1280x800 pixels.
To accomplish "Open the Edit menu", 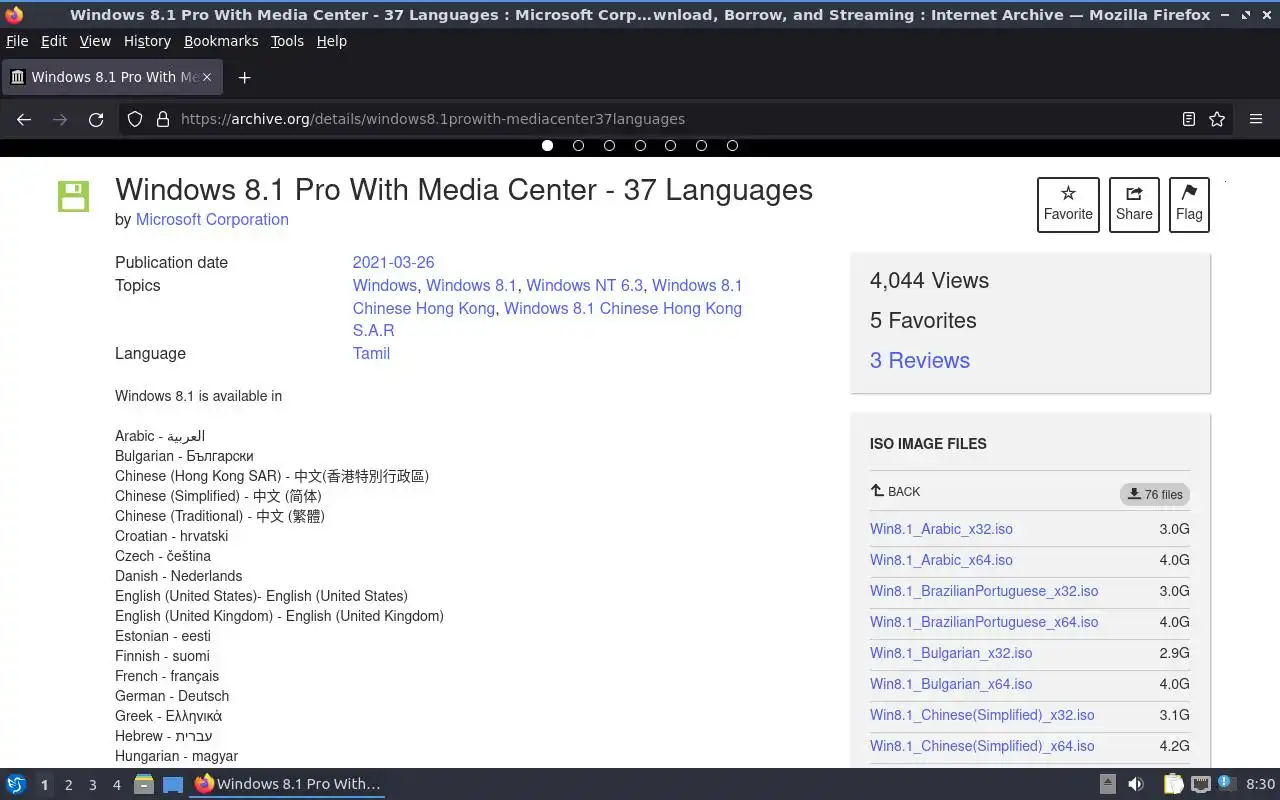I will [x=54, y=41].
